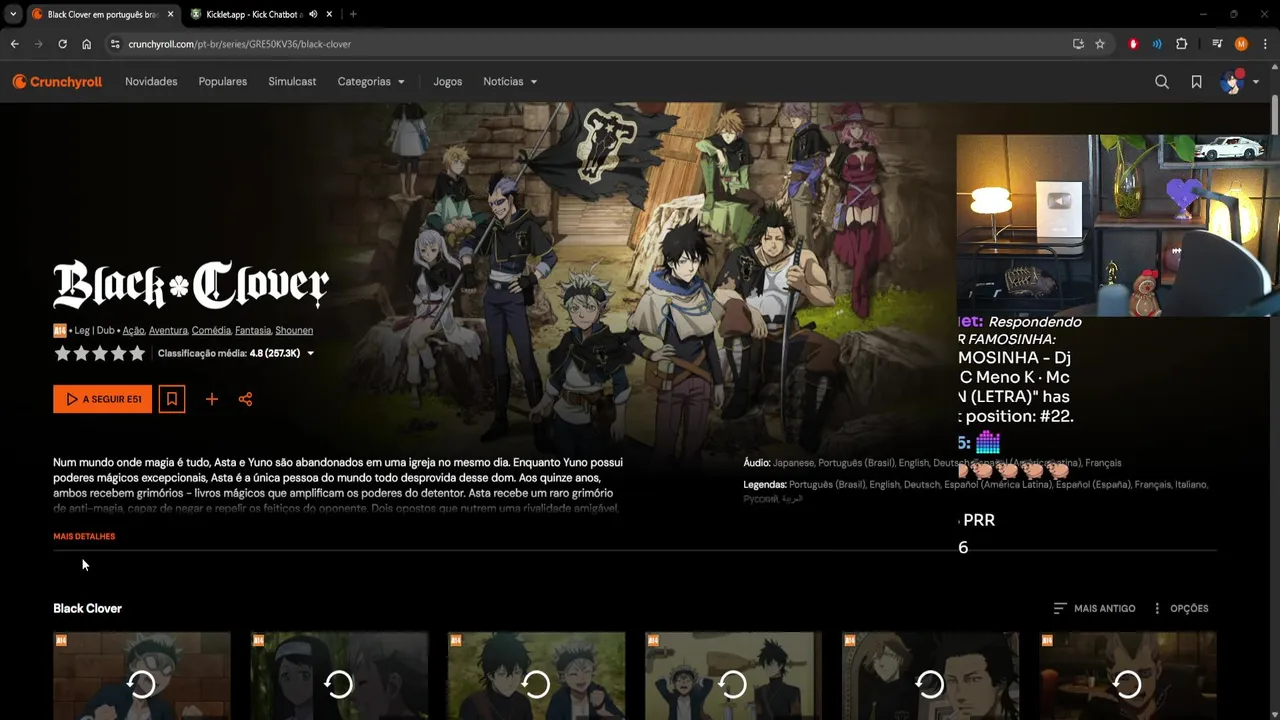Expand the Notícias dropdown
Image resolution: width=1280 pixels, height=720 pixels.
pos(510,82)
